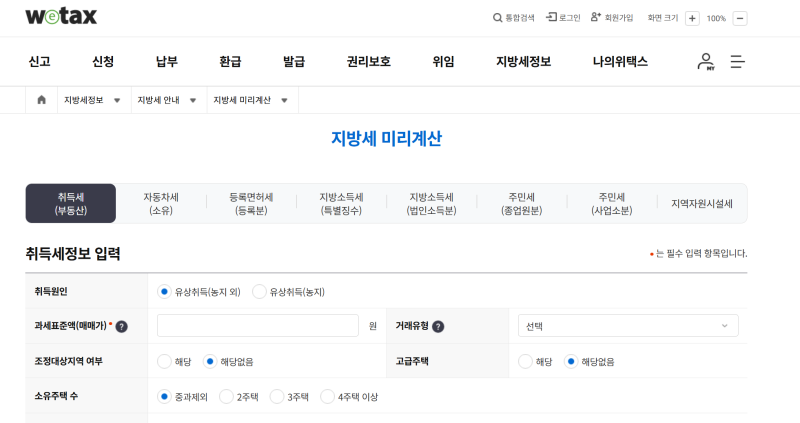
Task: Select 중과제외 for 소유주택 수
Action: point(164,396)
